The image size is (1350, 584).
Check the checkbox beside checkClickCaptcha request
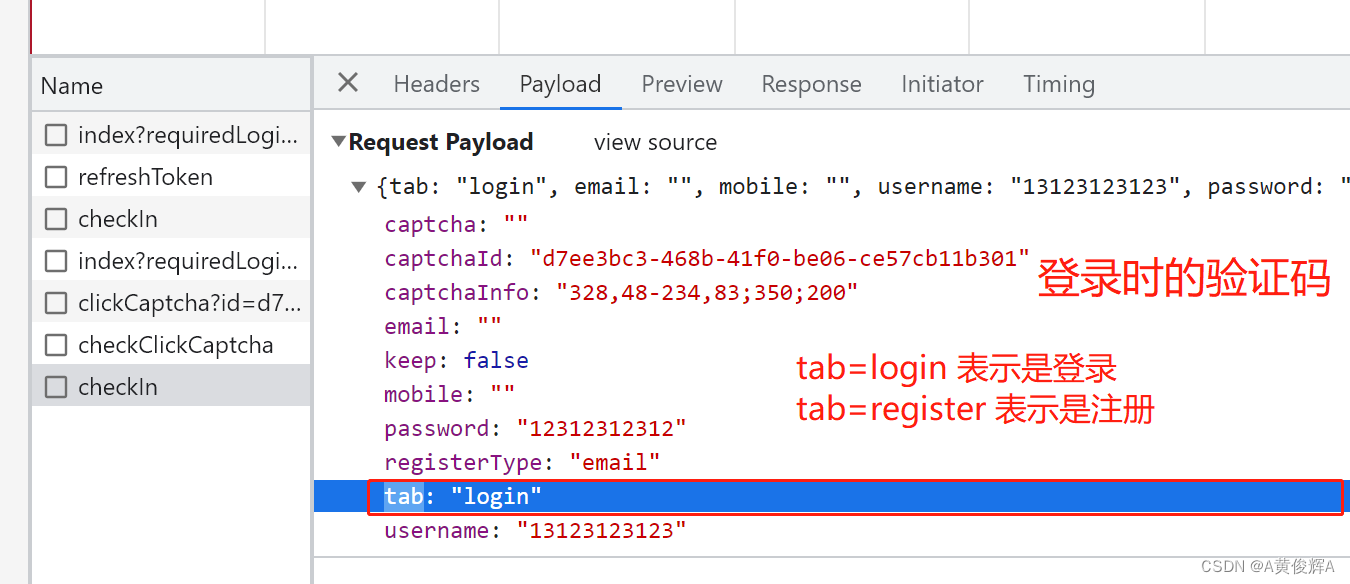(56, 344)
